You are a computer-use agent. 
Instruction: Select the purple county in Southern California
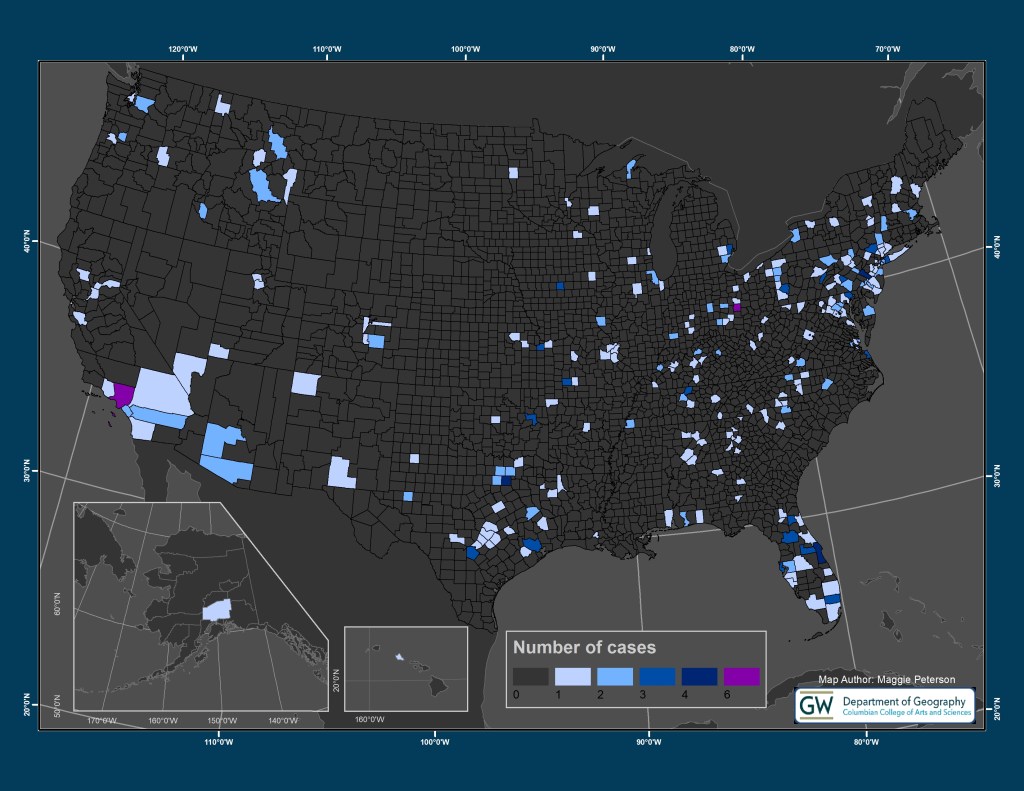click(123, 394)
